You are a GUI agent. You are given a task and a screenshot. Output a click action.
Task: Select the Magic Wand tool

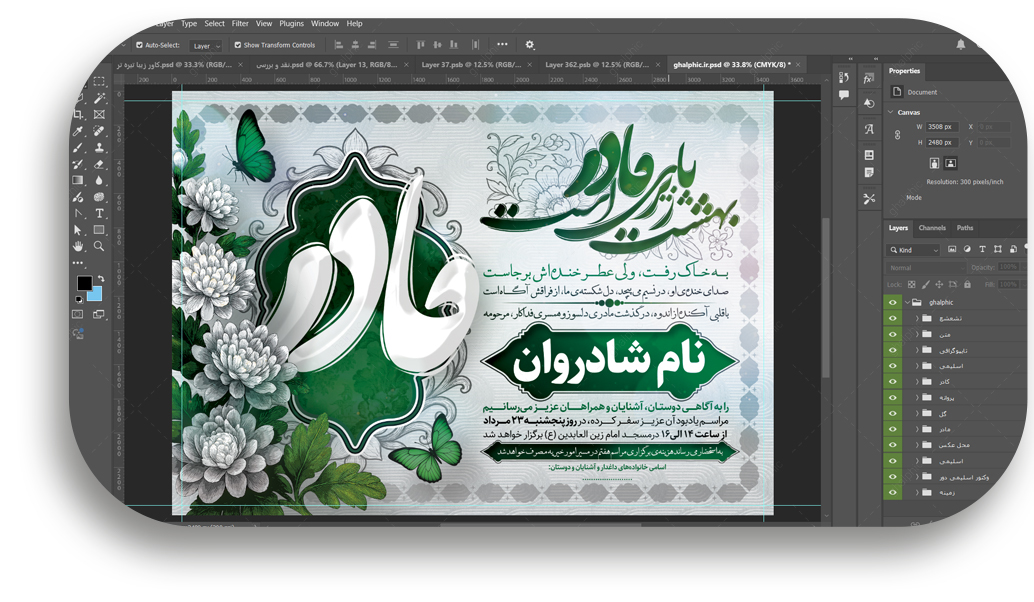point(99,99)
